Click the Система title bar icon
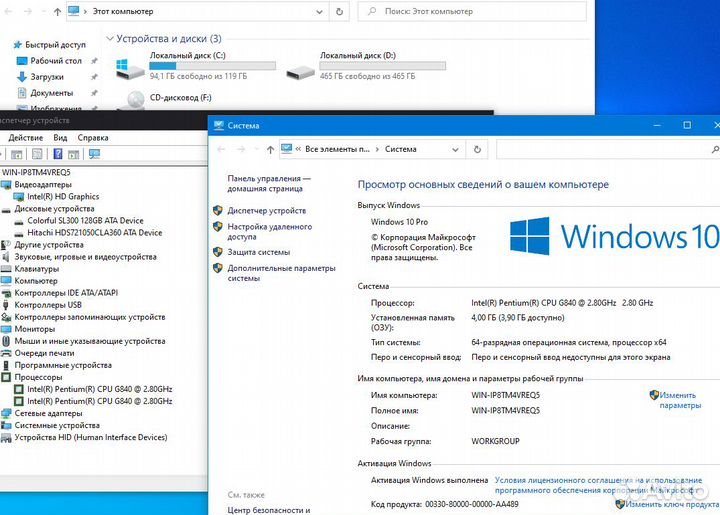The width and height of the screenshot is (720, 515). (219, 125)
